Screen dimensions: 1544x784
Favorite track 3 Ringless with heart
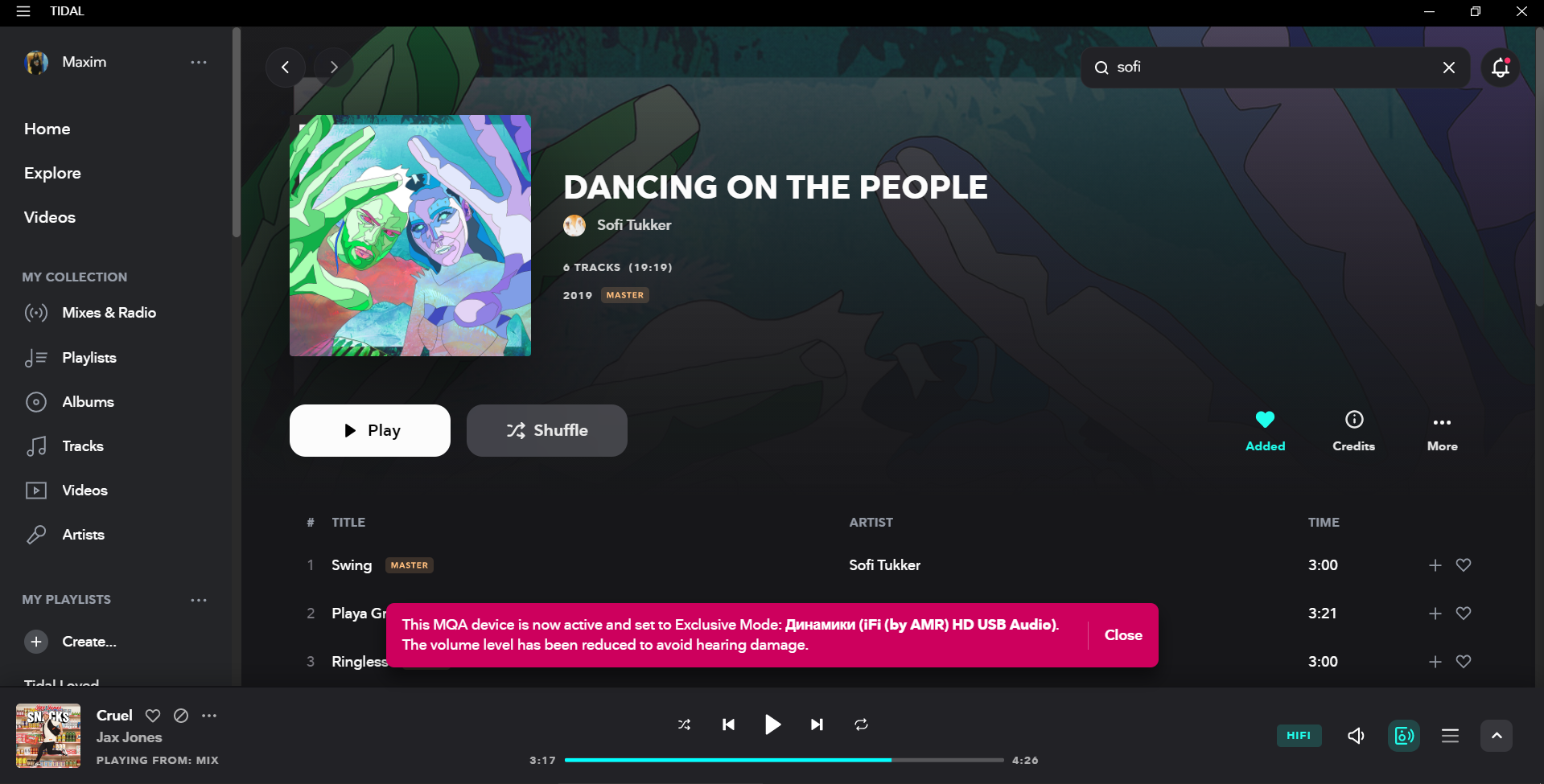(x=1464, y=662)
